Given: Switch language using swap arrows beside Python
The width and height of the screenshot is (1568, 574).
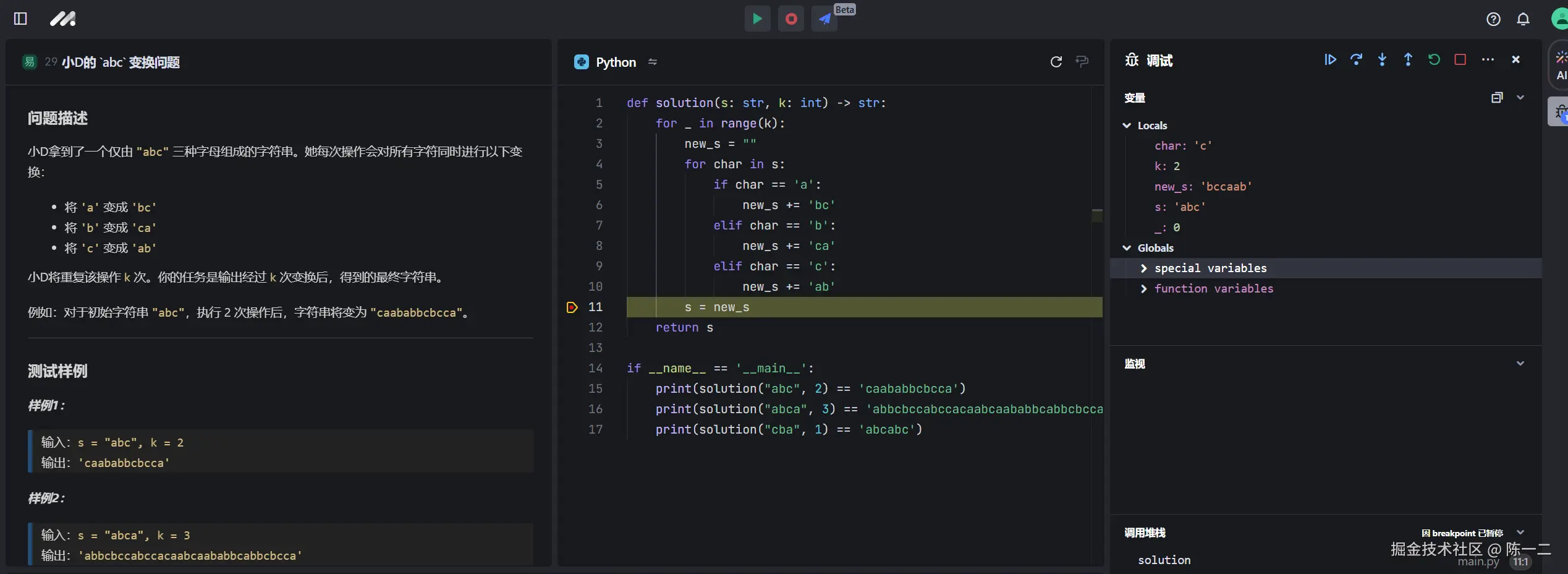Looking at the screenshot, I should click(x=653, y=62).
